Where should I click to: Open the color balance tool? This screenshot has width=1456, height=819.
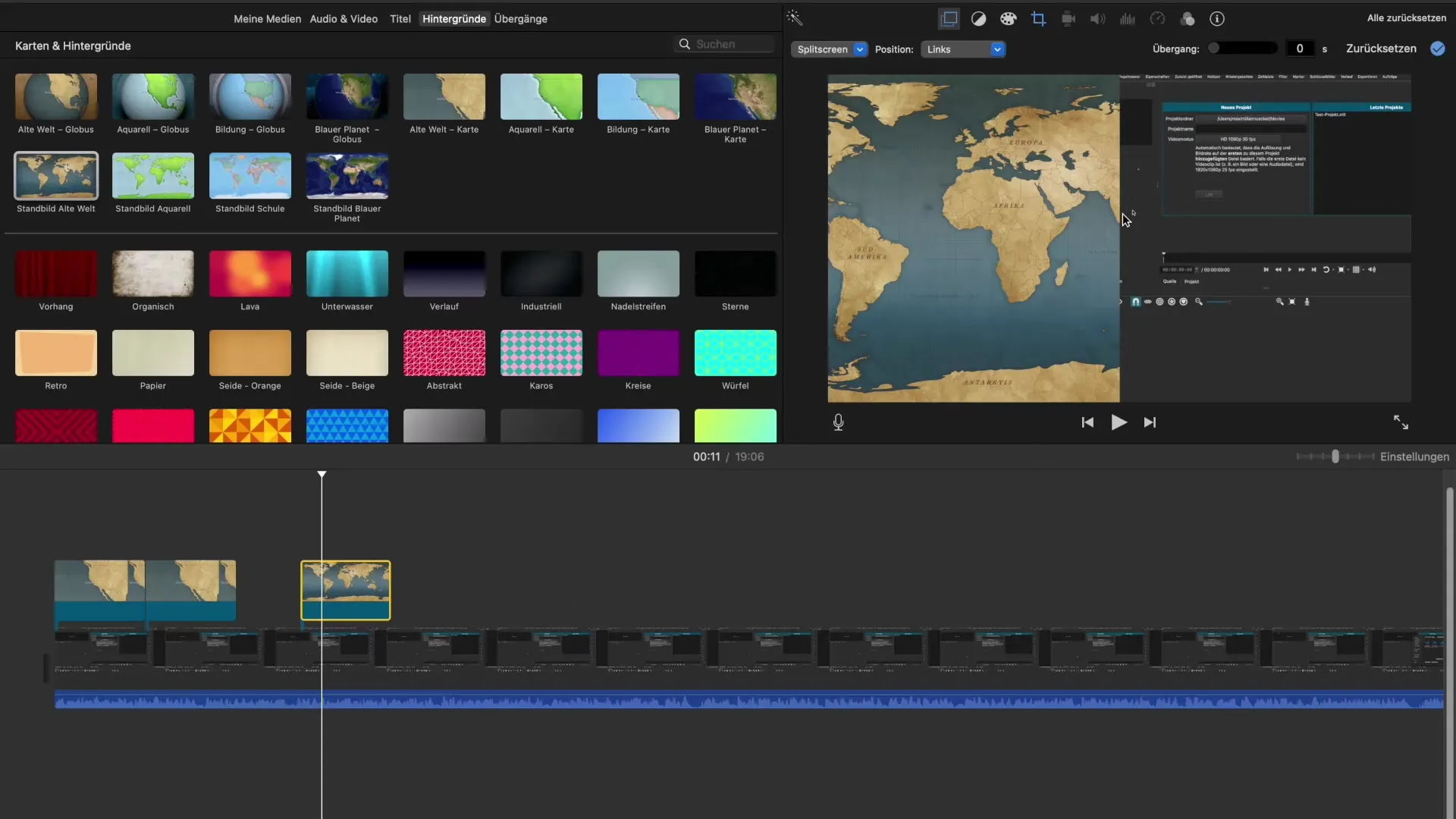[978, 19]
